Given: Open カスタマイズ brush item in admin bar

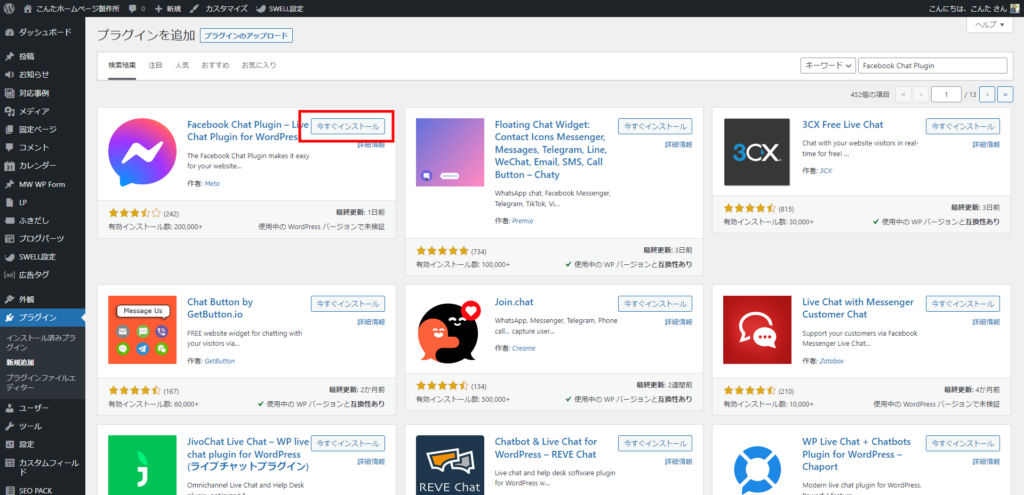Looking at the screenshot, I should click(218, 8).
